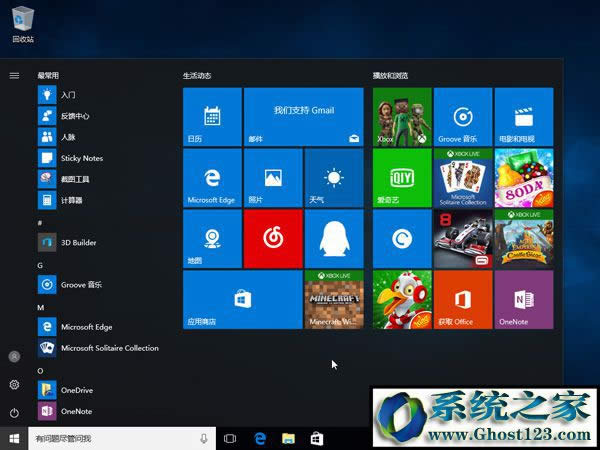Image resolution: width=600 pixels, height=450 pixels.
Task: Open the Microsoft Edge tile
Action: click(x=212, y=178)
